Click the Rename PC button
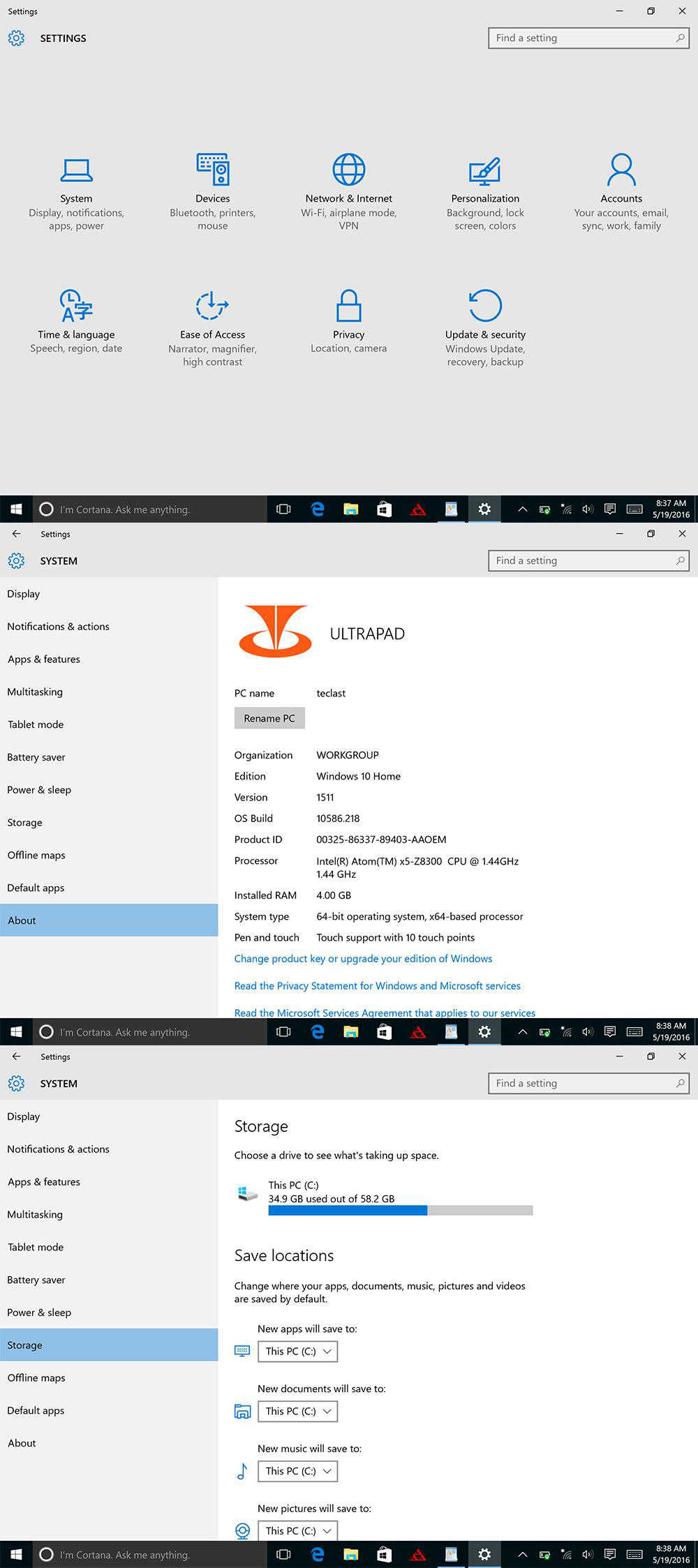Image resolution: width=698 pixels, height=1568 pixels. coord(269,718)
